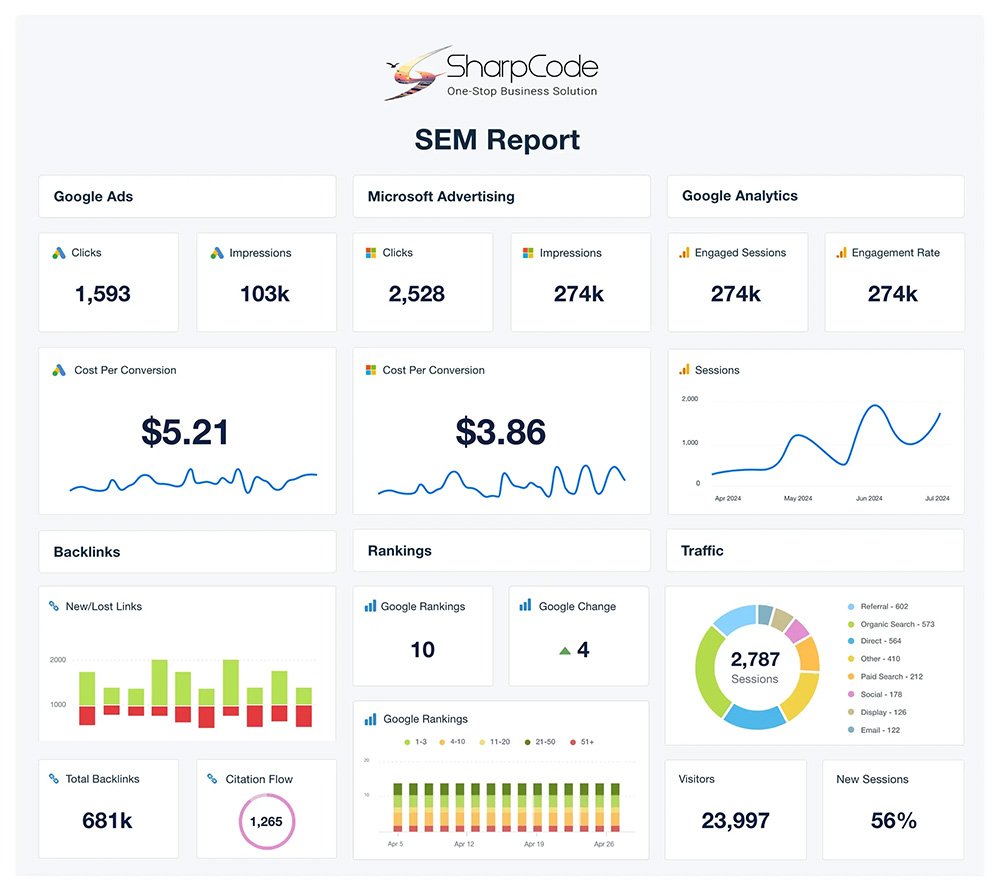1000x896 pixels.
Task: Click the Google Change bar chart icon
Action: [x=525, y=606]
